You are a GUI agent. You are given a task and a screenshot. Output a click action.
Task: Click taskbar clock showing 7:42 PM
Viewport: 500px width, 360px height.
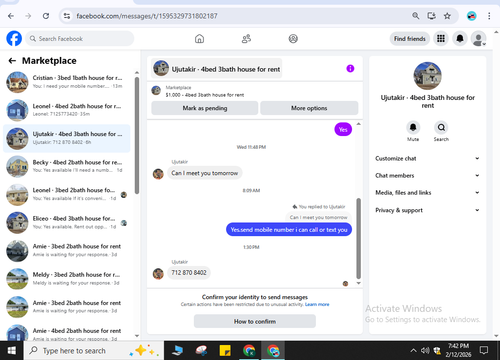(x=458, y=350)
